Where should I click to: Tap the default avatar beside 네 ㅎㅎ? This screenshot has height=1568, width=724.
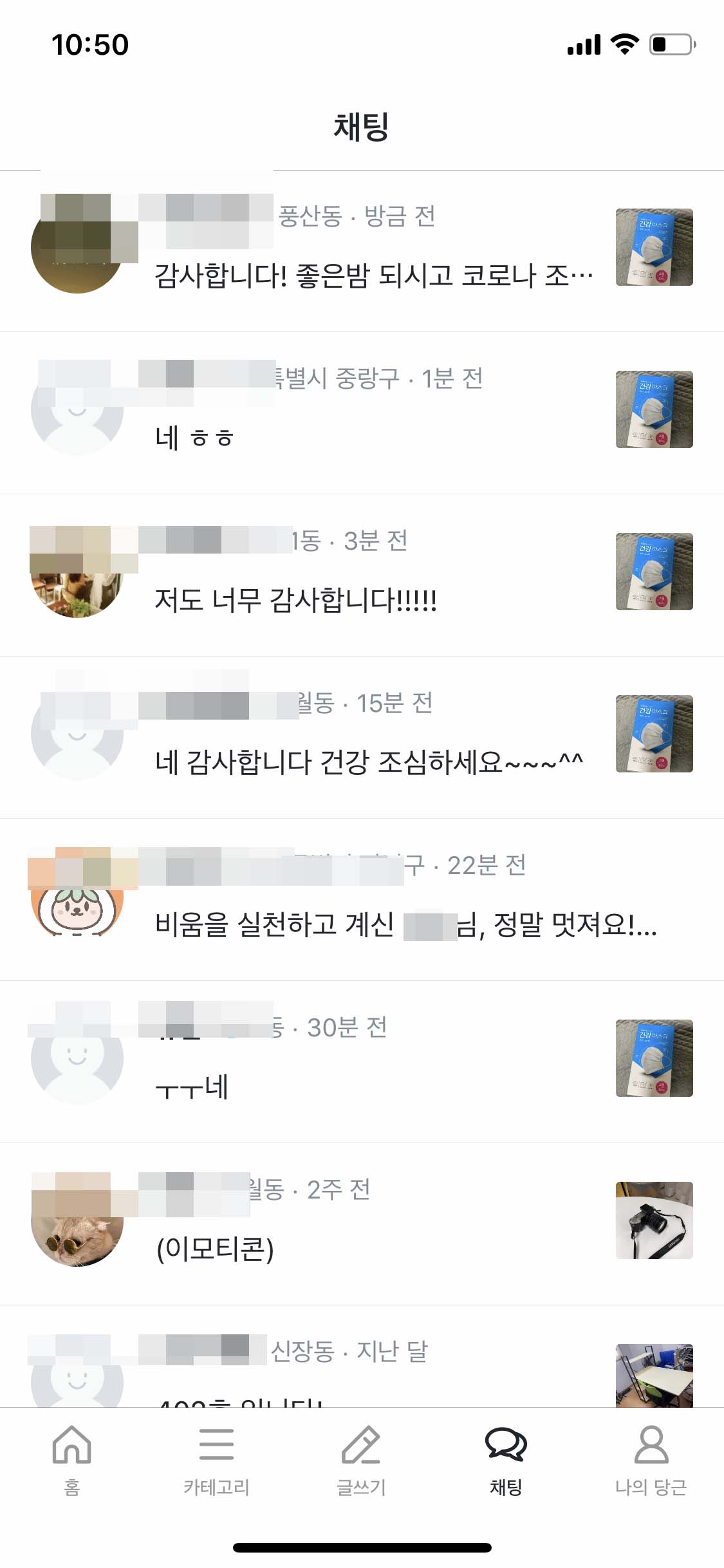[77, 409]
